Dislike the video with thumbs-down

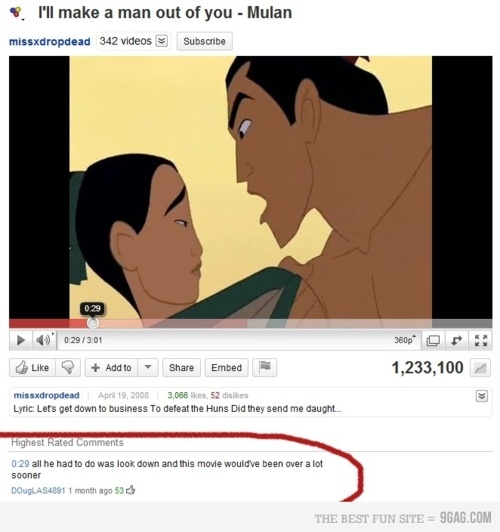[68, 367]
